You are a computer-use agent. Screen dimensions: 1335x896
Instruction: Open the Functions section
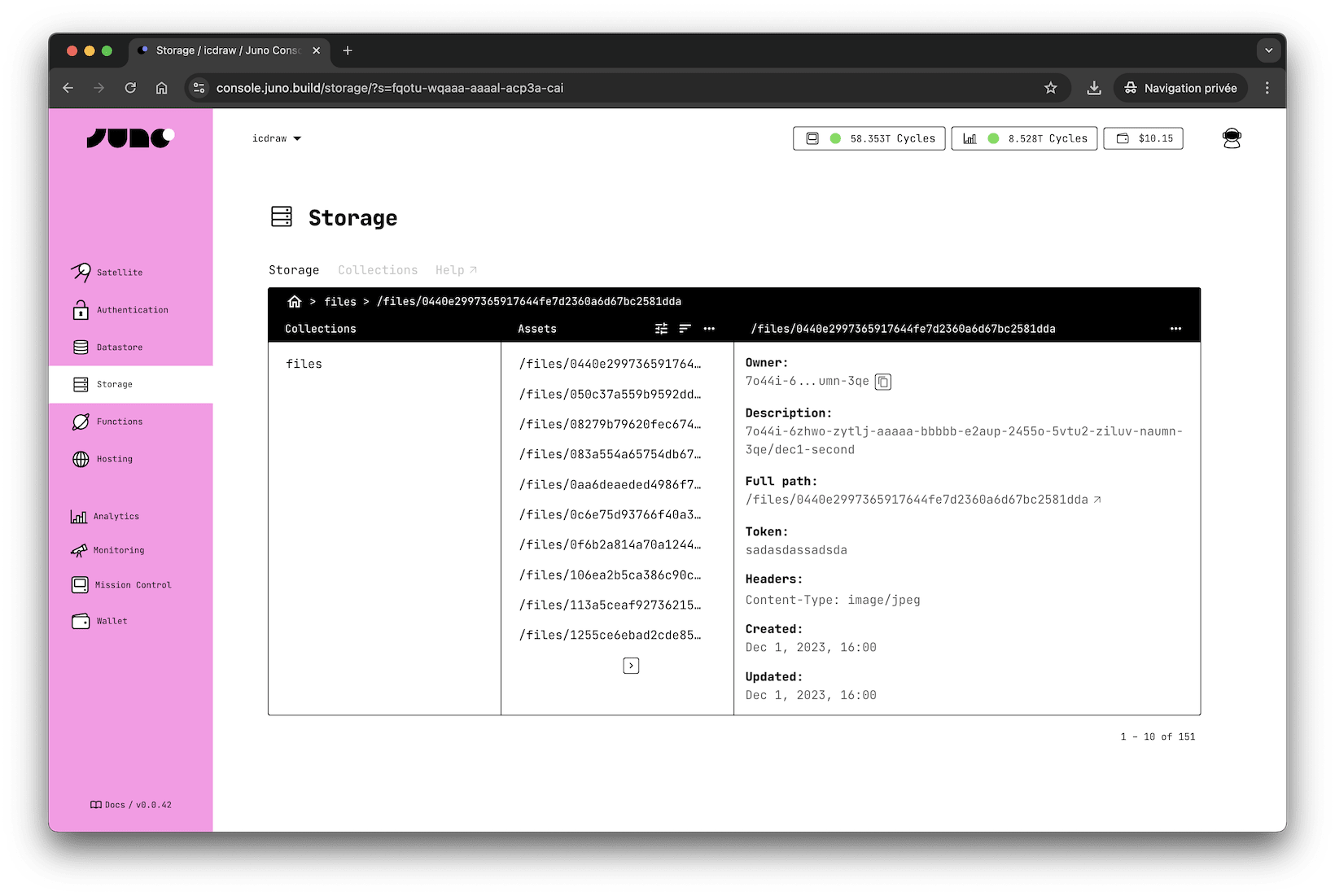[x=119, y=421]
